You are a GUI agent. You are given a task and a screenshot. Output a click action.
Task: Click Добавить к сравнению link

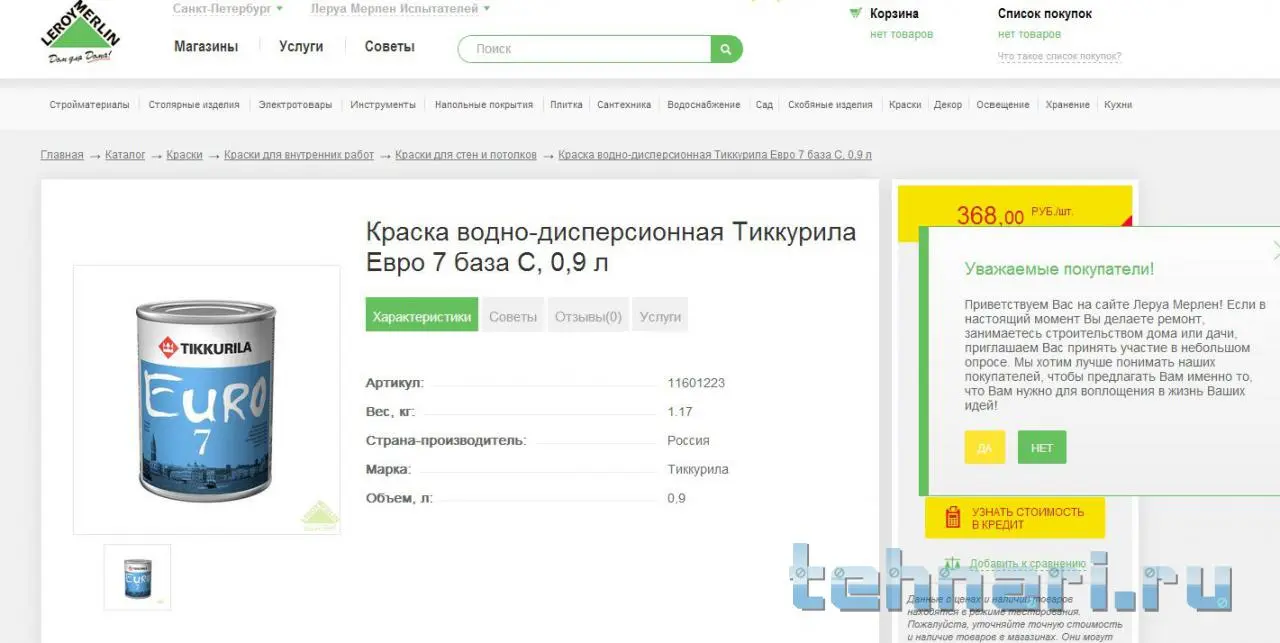(1027, 564)
